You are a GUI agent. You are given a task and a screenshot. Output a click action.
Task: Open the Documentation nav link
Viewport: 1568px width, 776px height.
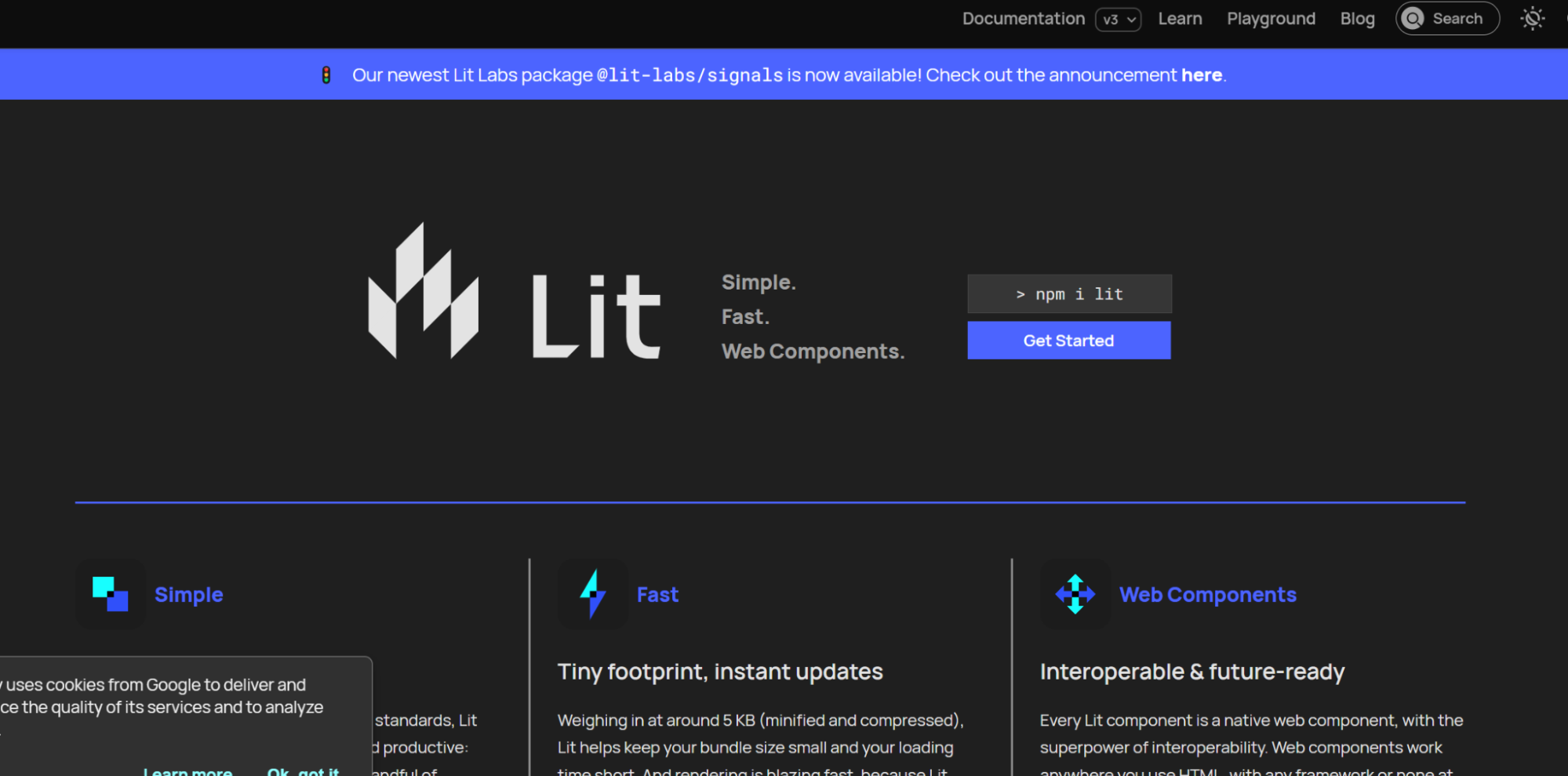click(1023, 19)
